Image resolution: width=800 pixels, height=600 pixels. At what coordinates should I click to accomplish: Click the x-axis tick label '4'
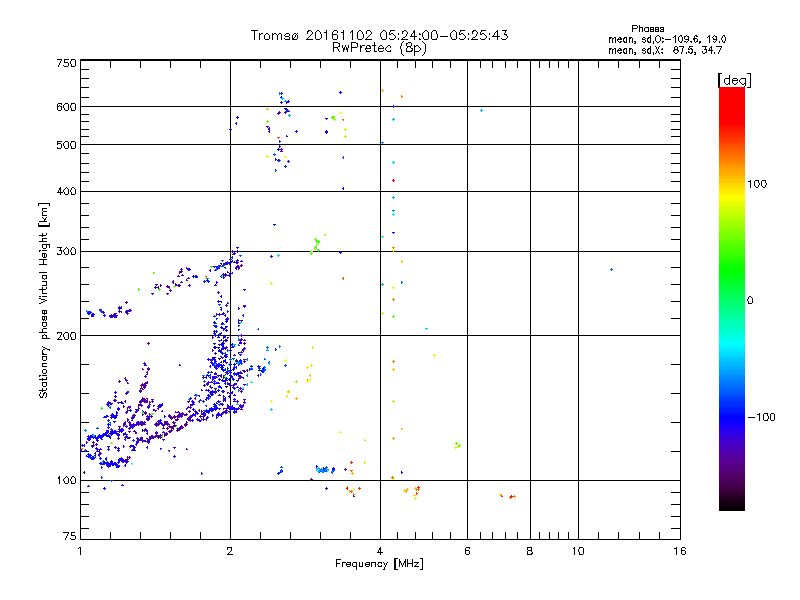[380, 551]
